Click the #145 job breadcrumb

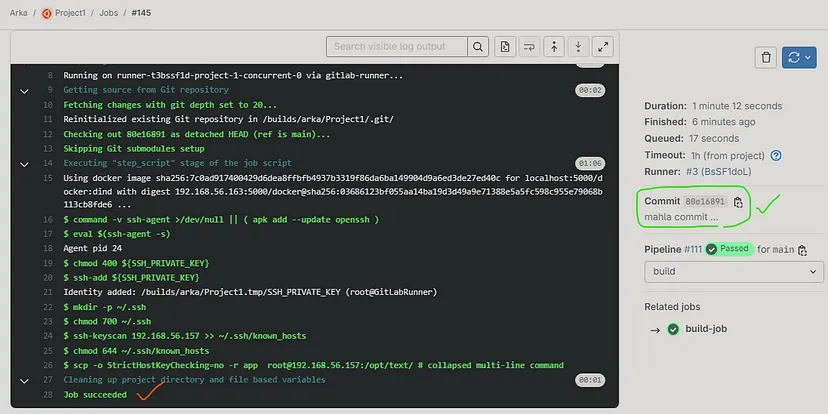tap(141, 13)
